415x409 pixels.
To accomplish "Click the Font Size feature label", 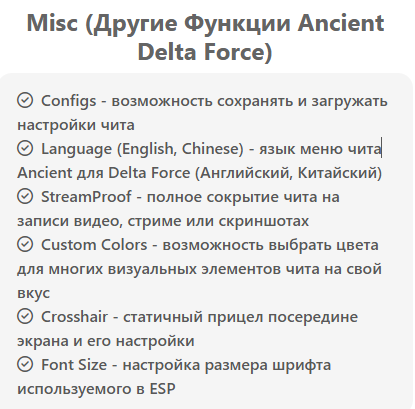I will tap(74, 365).
